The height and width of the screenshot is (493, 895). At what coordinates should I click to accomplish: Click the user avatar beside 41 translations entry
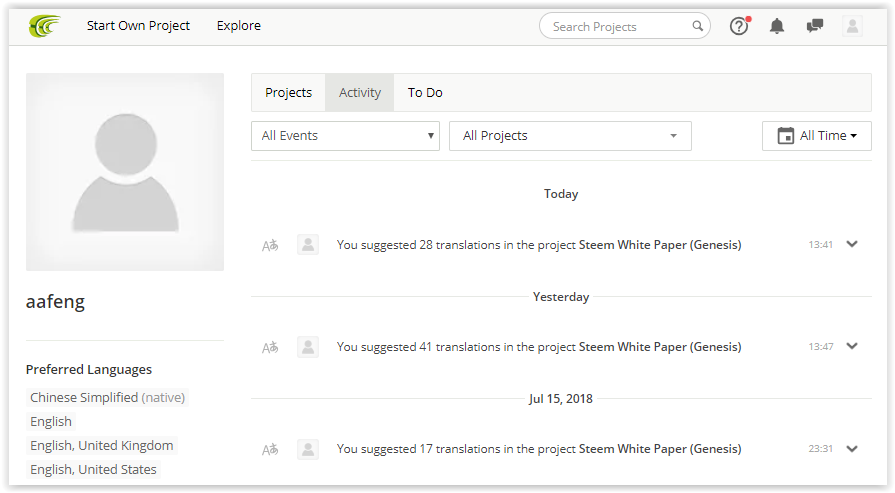308,347
